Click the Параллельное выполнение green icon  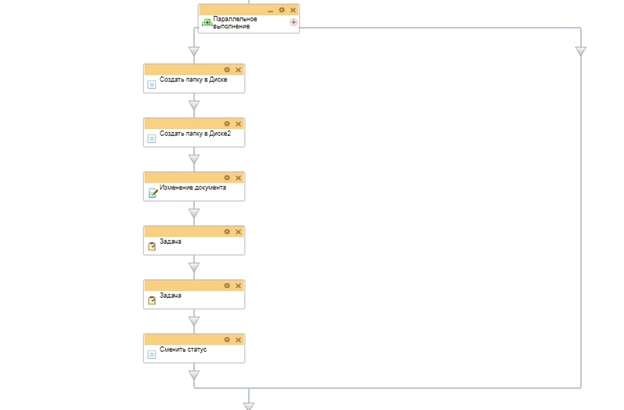pos(207,22)
